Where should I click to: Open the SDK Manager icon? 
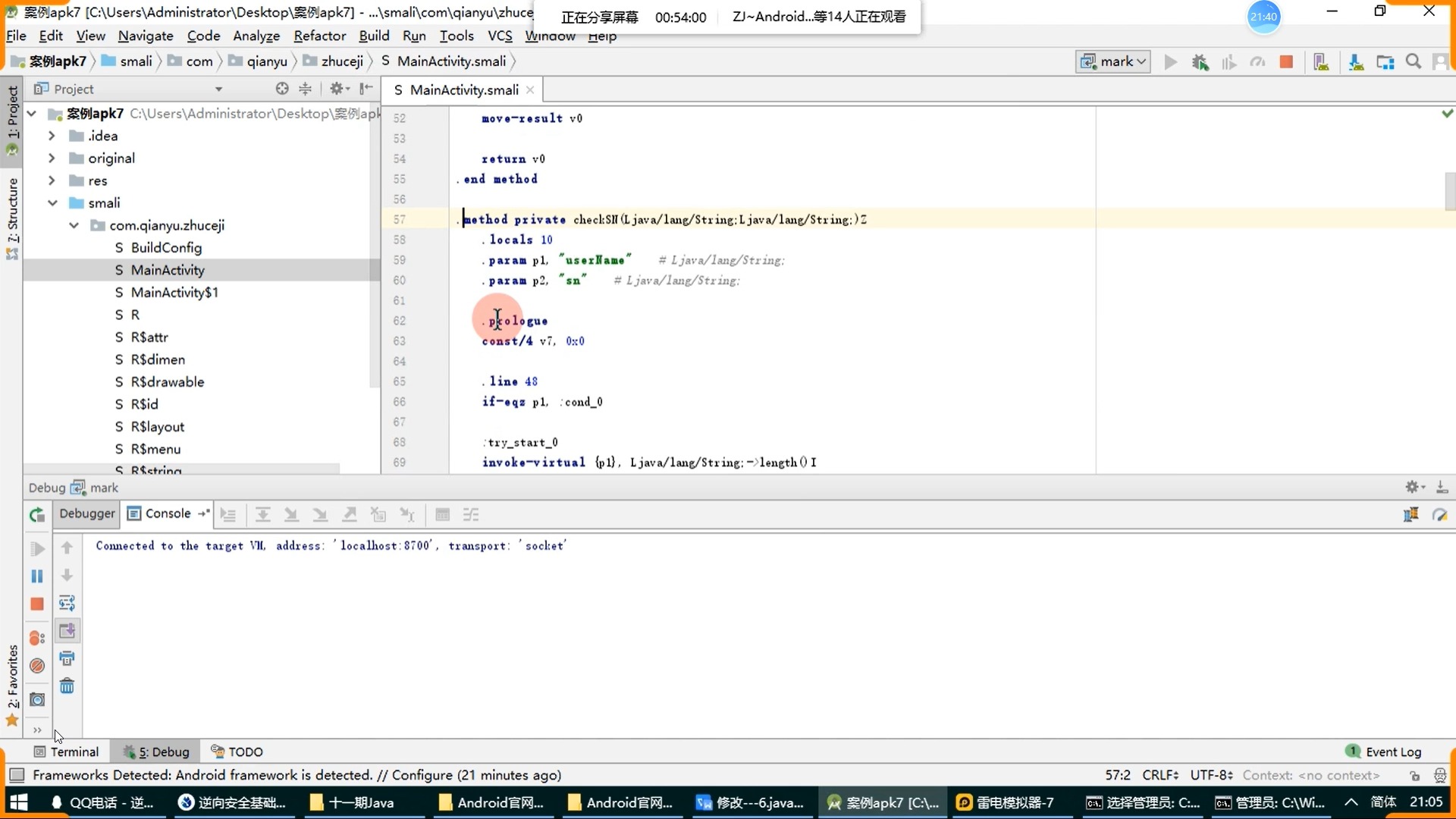(x=1356, y=62)
